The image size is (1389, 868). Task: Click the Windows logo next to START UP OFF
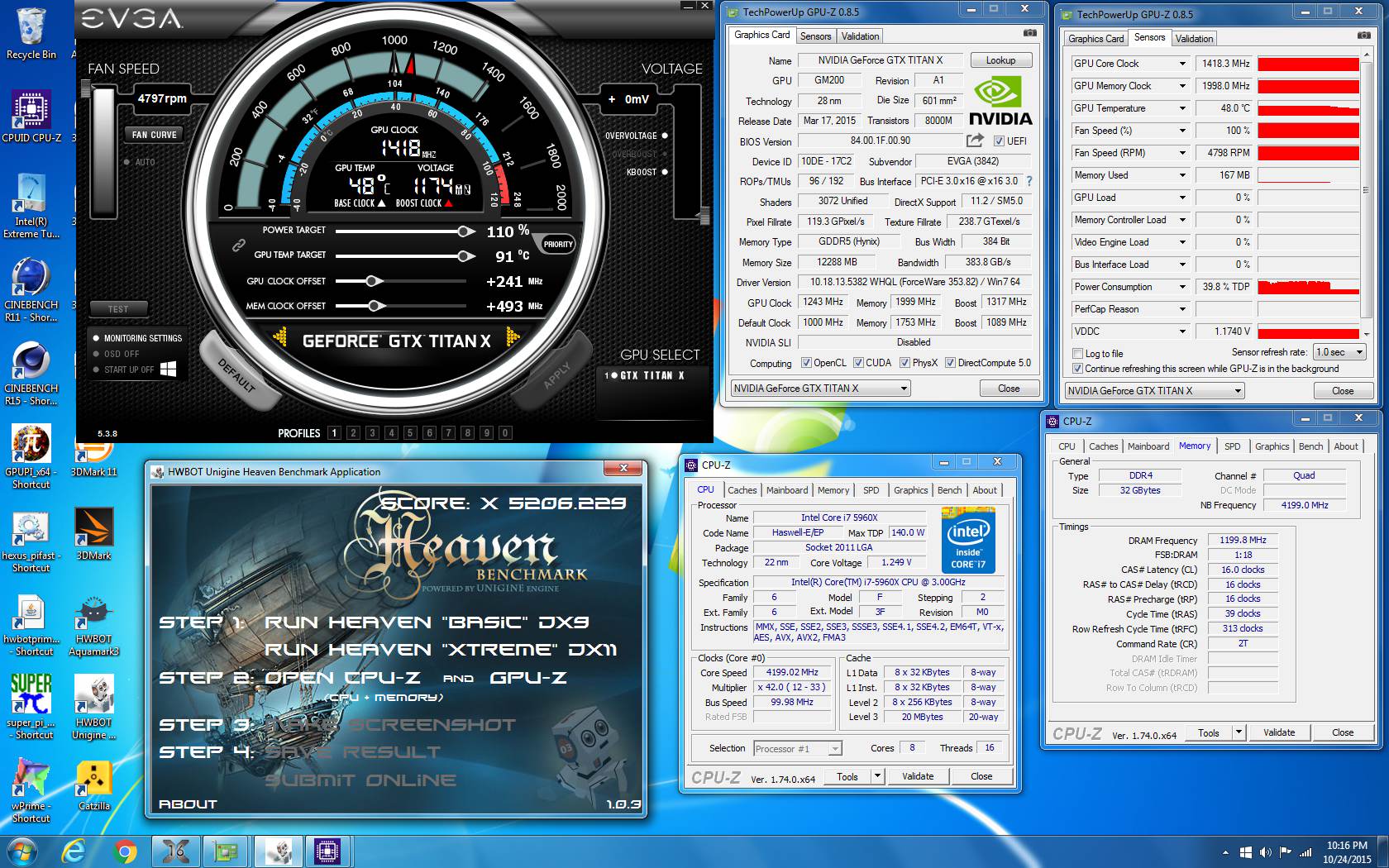(168, 369)
